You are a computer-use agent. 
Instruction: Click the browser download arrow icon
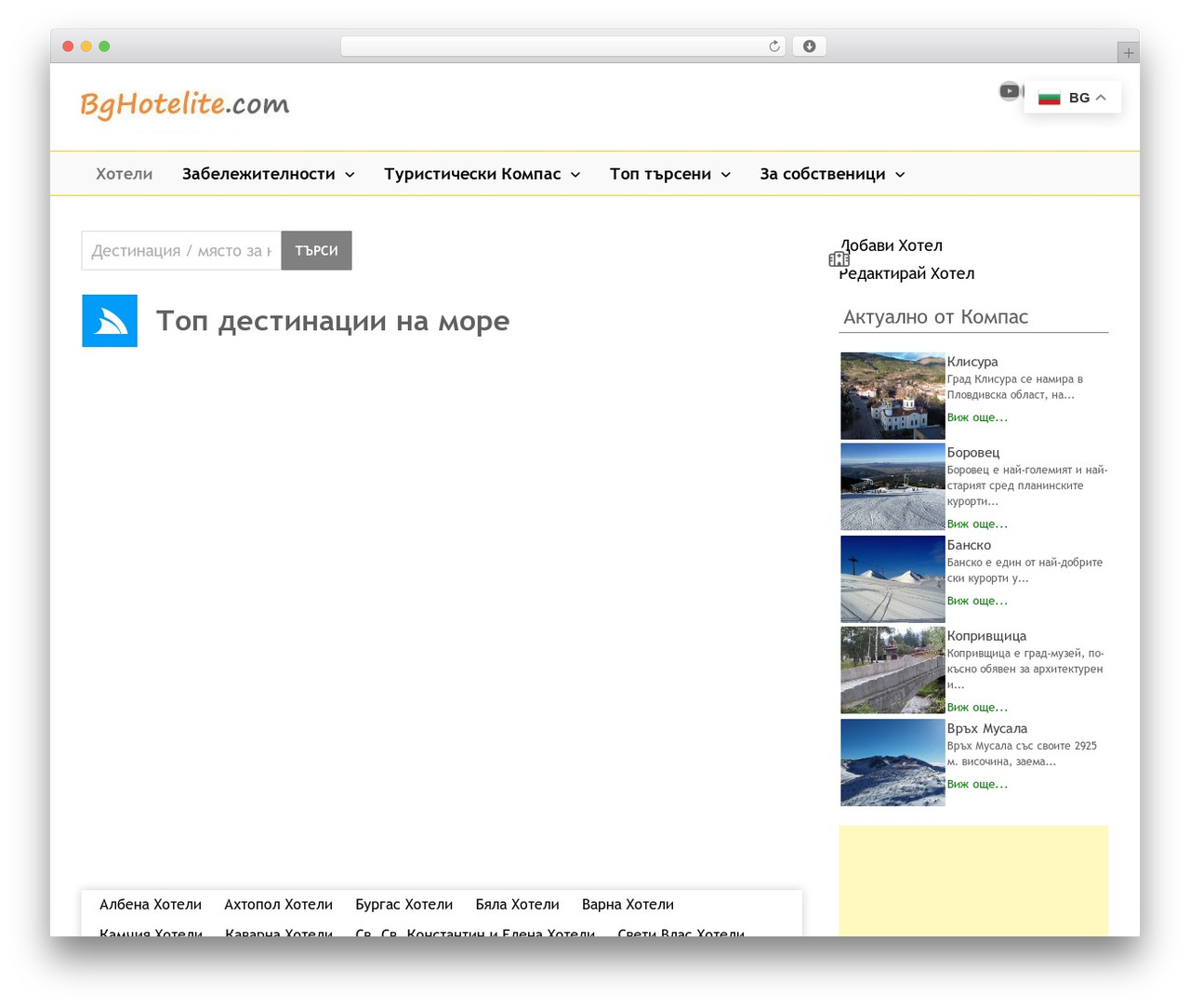tap(809, 46)
